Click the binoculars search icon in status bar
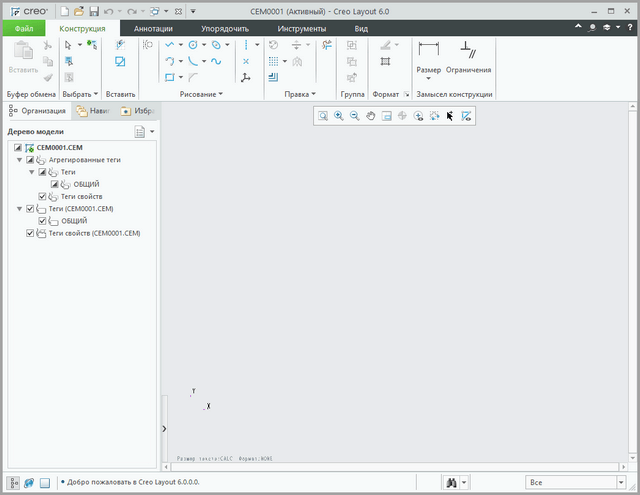 [451, 482]
